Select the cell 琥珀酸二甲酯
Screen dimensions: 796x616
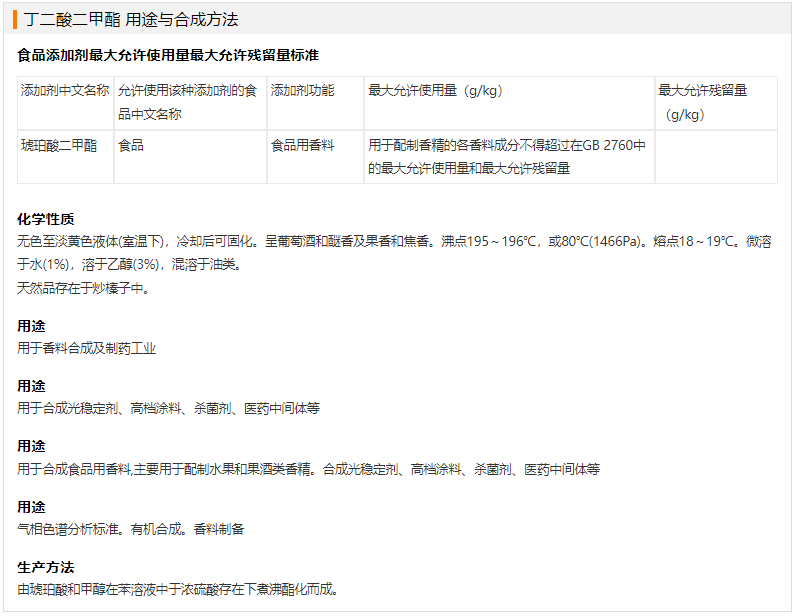(x=59, y=145)
